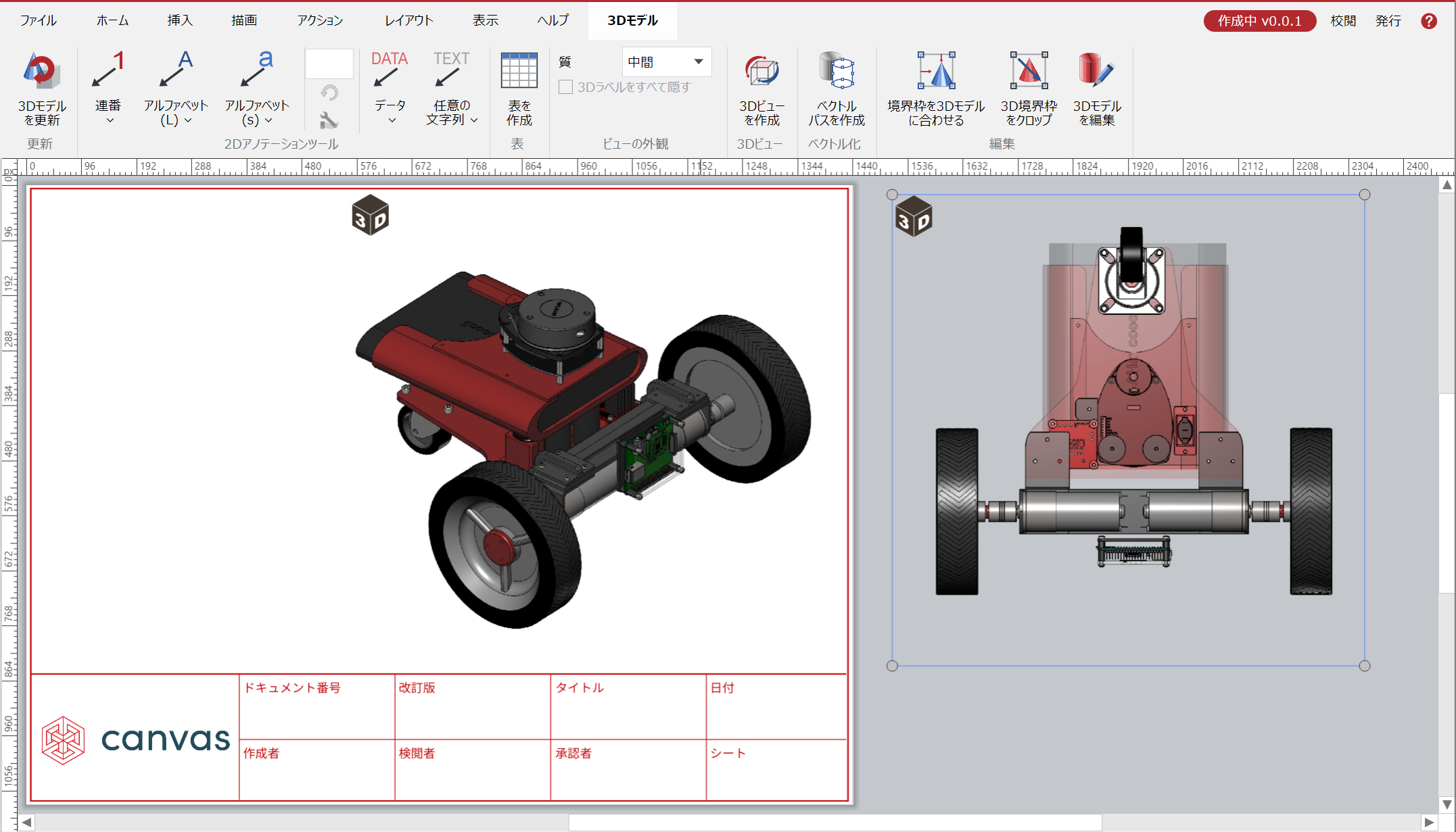Switch to the ホーム tab

coord(112,20)
